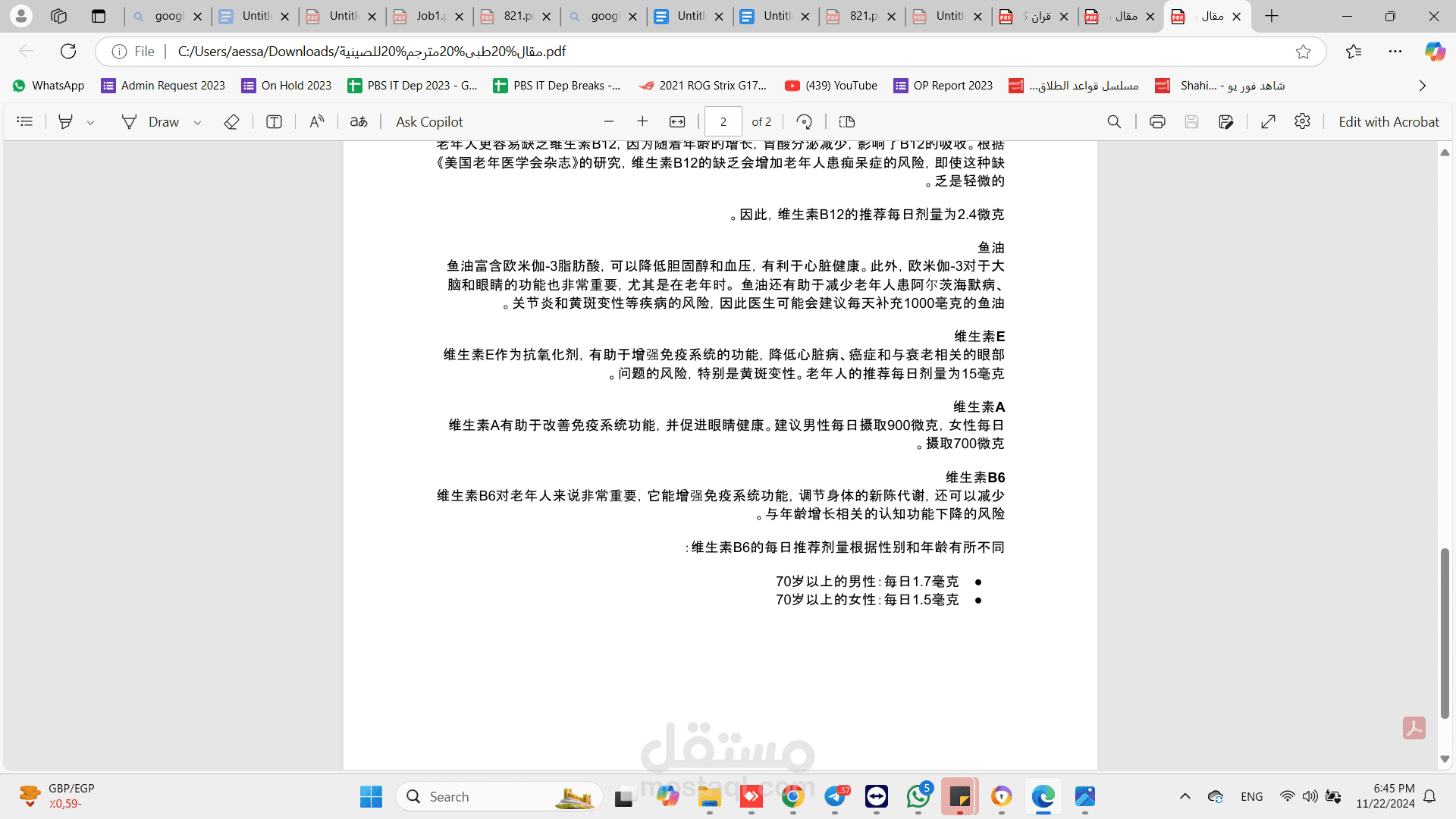The width and height of the screenshot is (1456, 819).
Task: Click the Rotate page icon
Action: point(805,121)
